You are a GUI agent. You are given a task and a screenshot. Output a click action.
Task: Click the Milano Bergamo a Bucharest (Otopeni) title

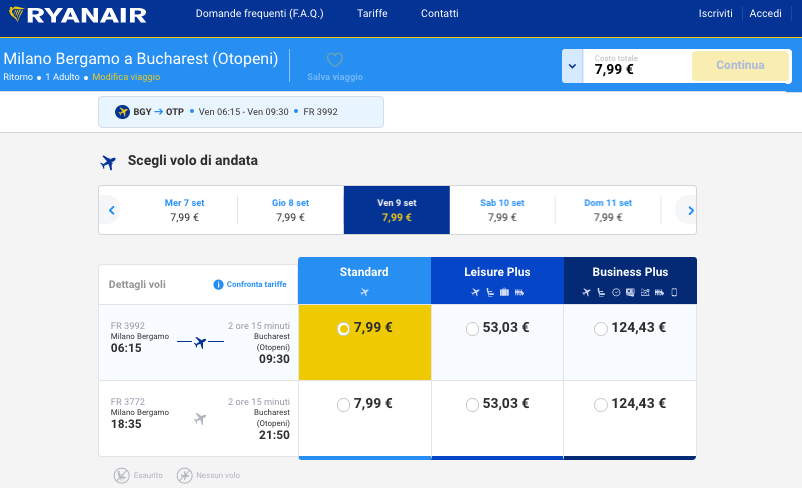coord(141,59)
